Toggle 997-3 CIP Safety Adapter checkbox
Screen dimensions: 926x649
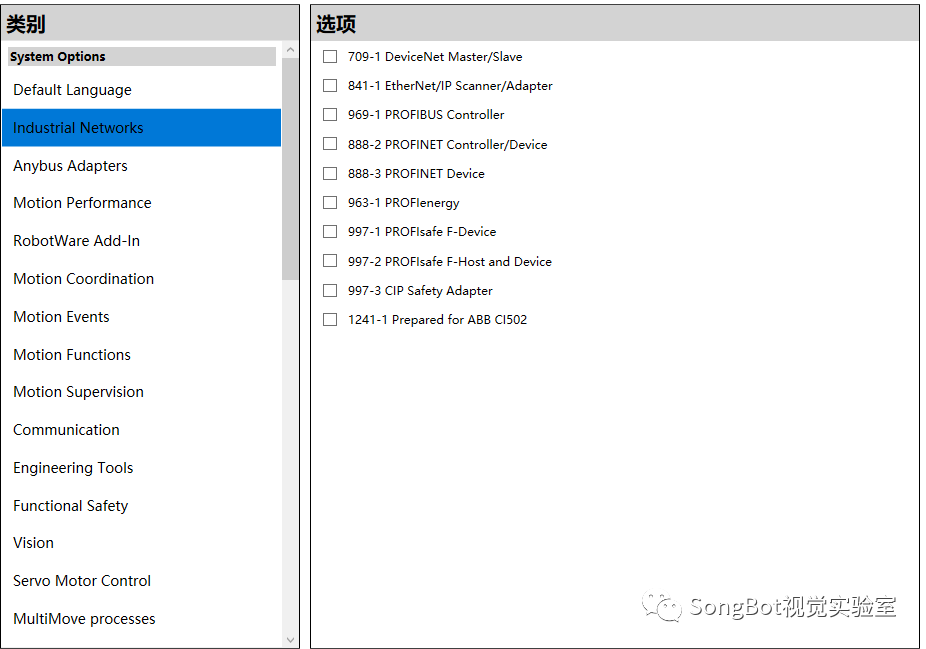330,291
